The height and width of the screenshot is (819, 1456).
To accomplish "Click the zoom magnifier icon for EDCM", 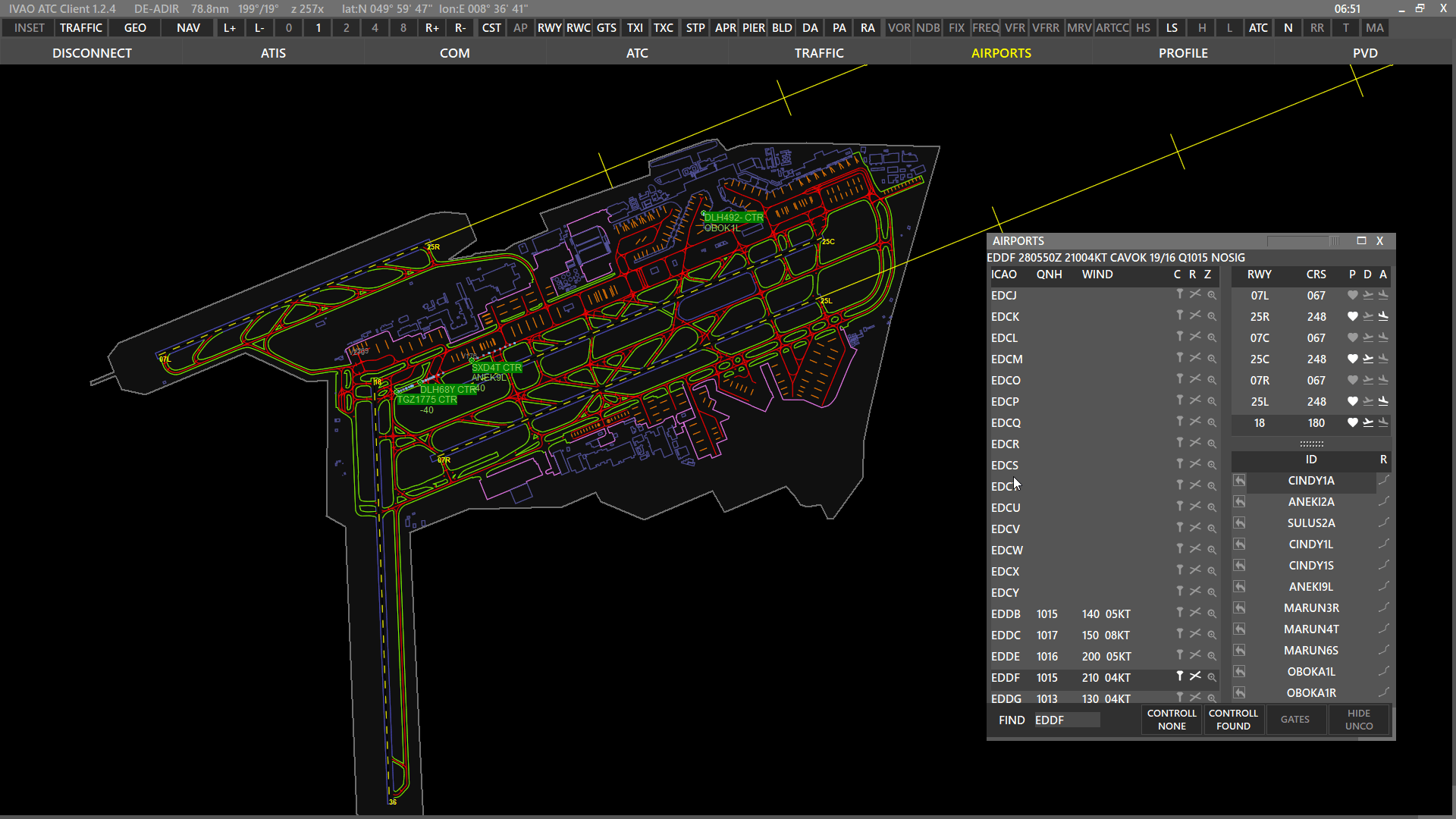I will coord(1212,359).
